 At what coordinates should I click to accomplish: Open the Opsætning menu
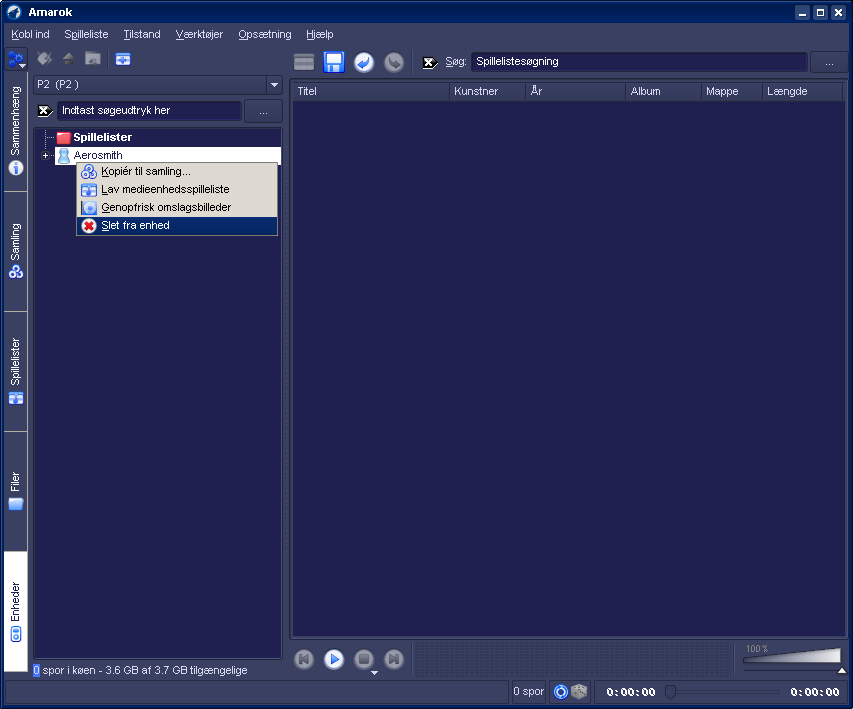pos(265,34)
